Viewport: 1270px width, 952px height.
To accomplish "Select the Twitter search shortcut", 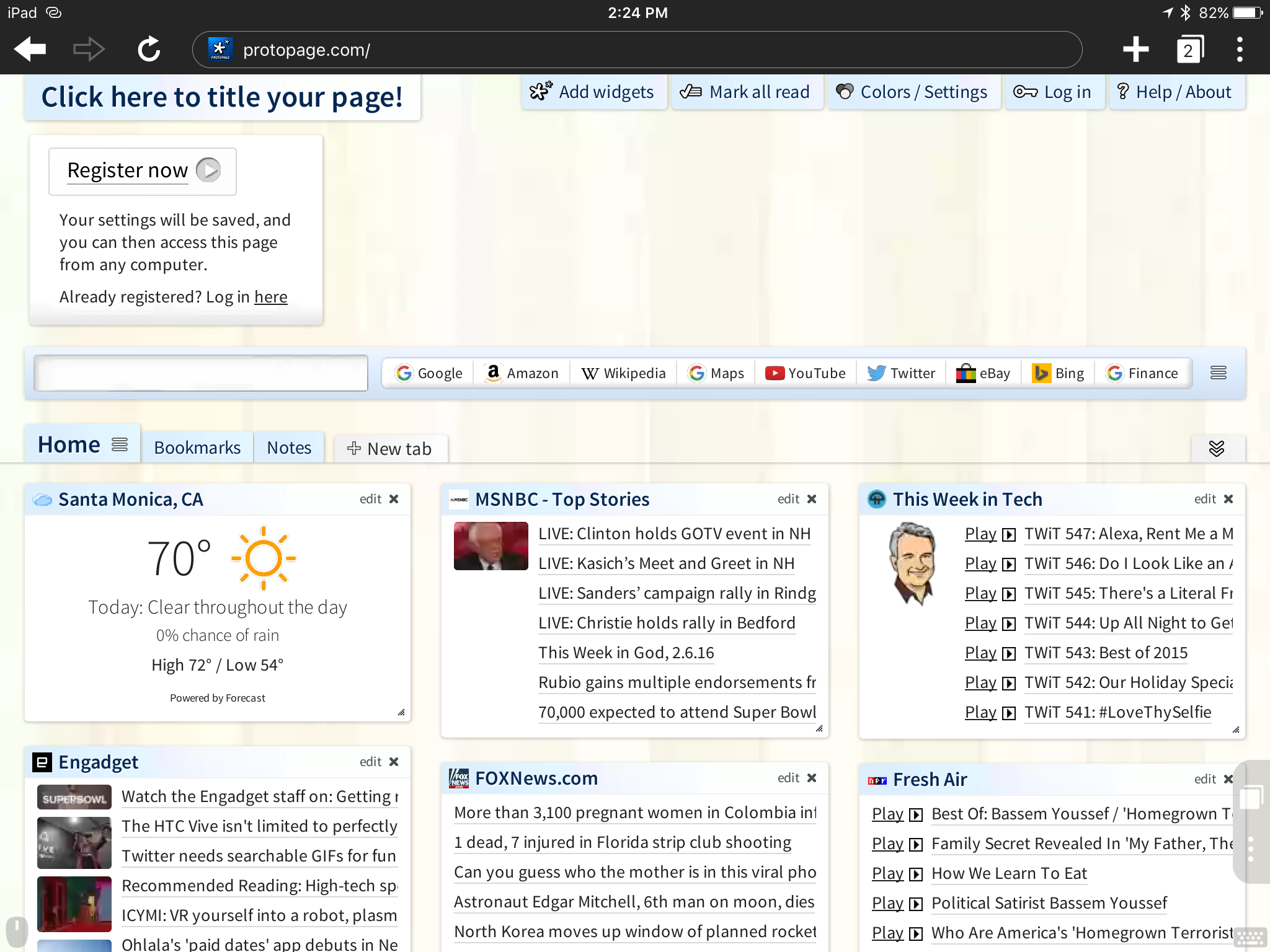I will tap(901, 373).
